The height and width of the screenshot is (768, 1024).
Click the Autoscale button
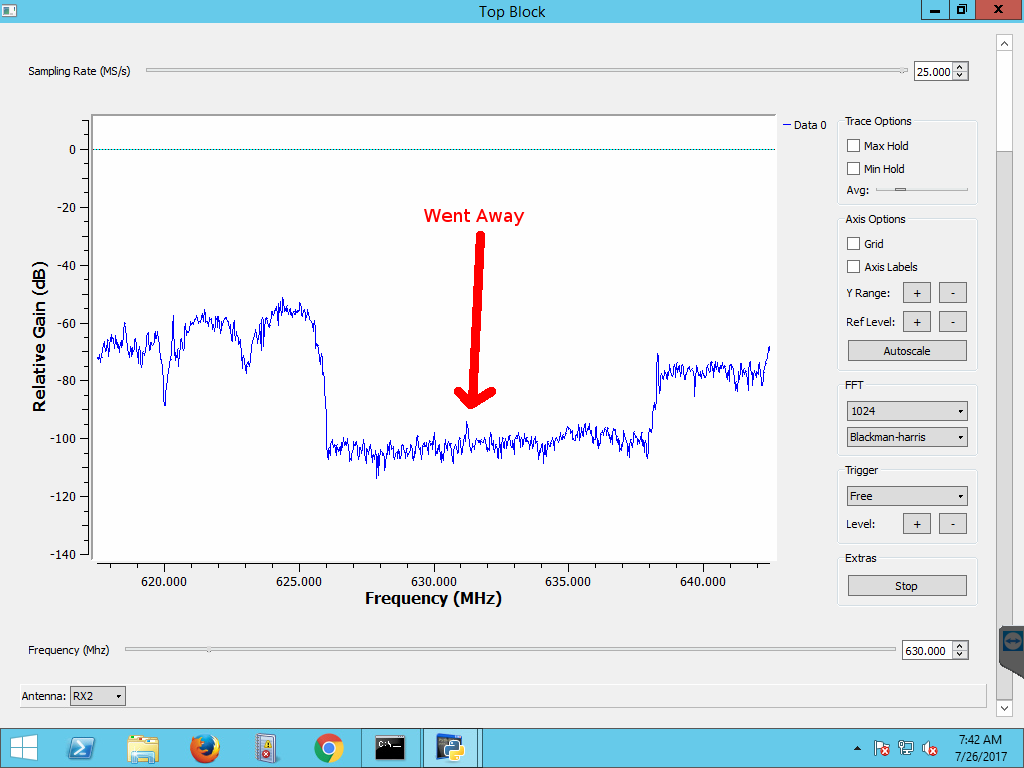906,351
